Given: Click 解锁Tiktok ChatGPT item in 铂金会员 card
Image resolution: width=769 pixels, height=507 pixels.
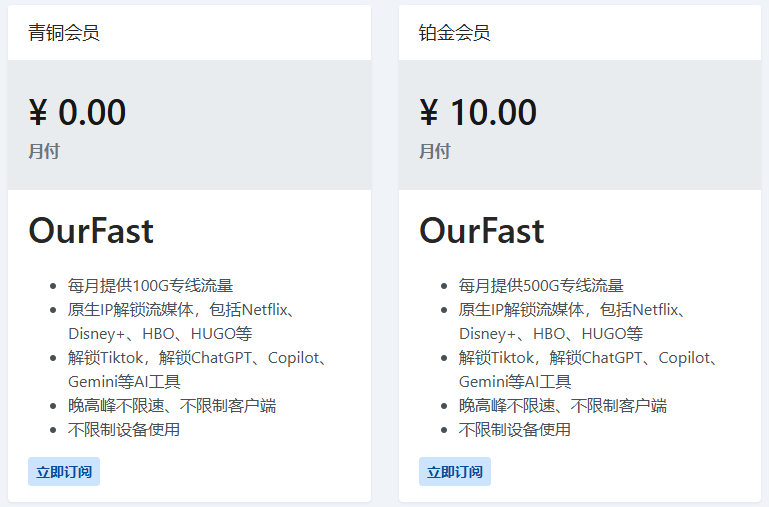Looking at the screenshot, I should (589, 370).
